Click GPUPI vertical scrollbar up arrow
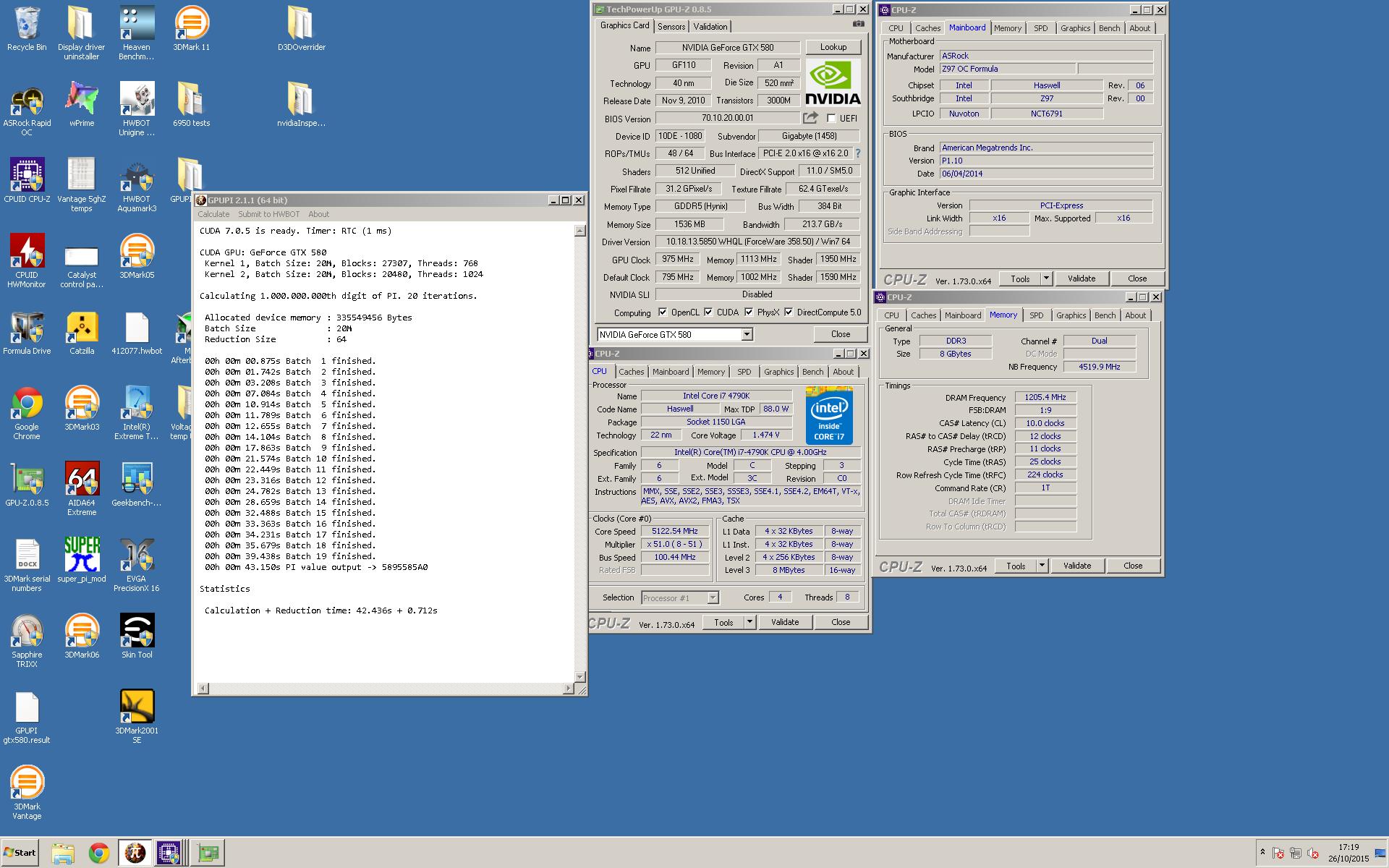 [x=579, y=231]
